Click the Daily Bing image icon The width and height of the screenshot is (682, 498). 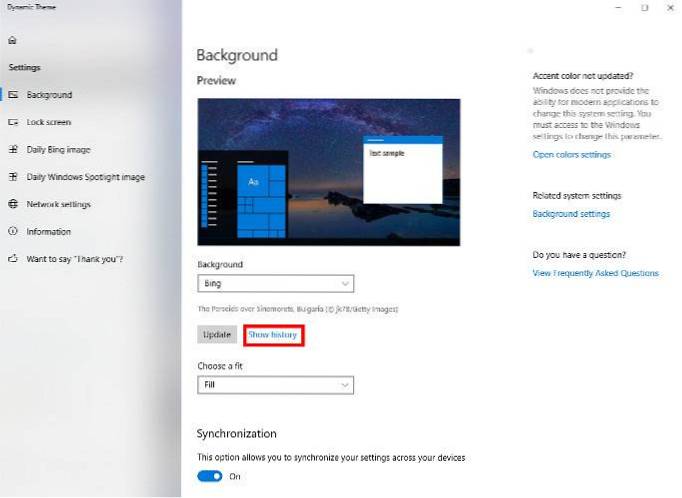(13, 150)
